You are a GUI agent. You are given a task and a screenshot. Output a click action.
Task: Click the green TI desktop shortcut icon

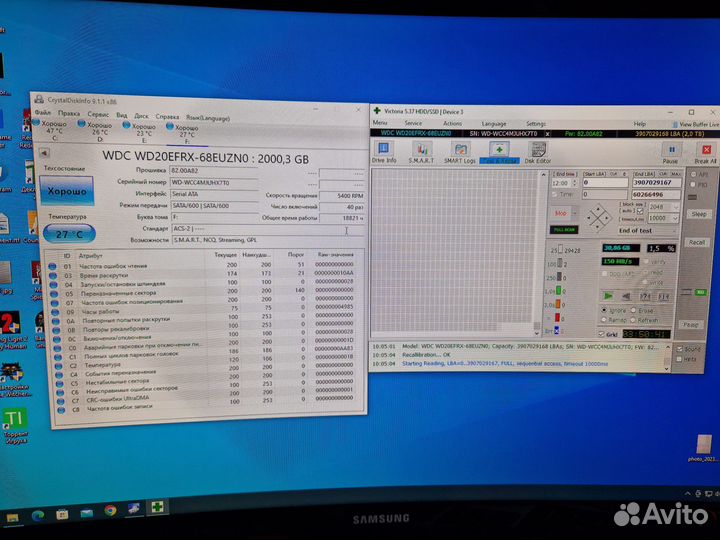point(15,418)
